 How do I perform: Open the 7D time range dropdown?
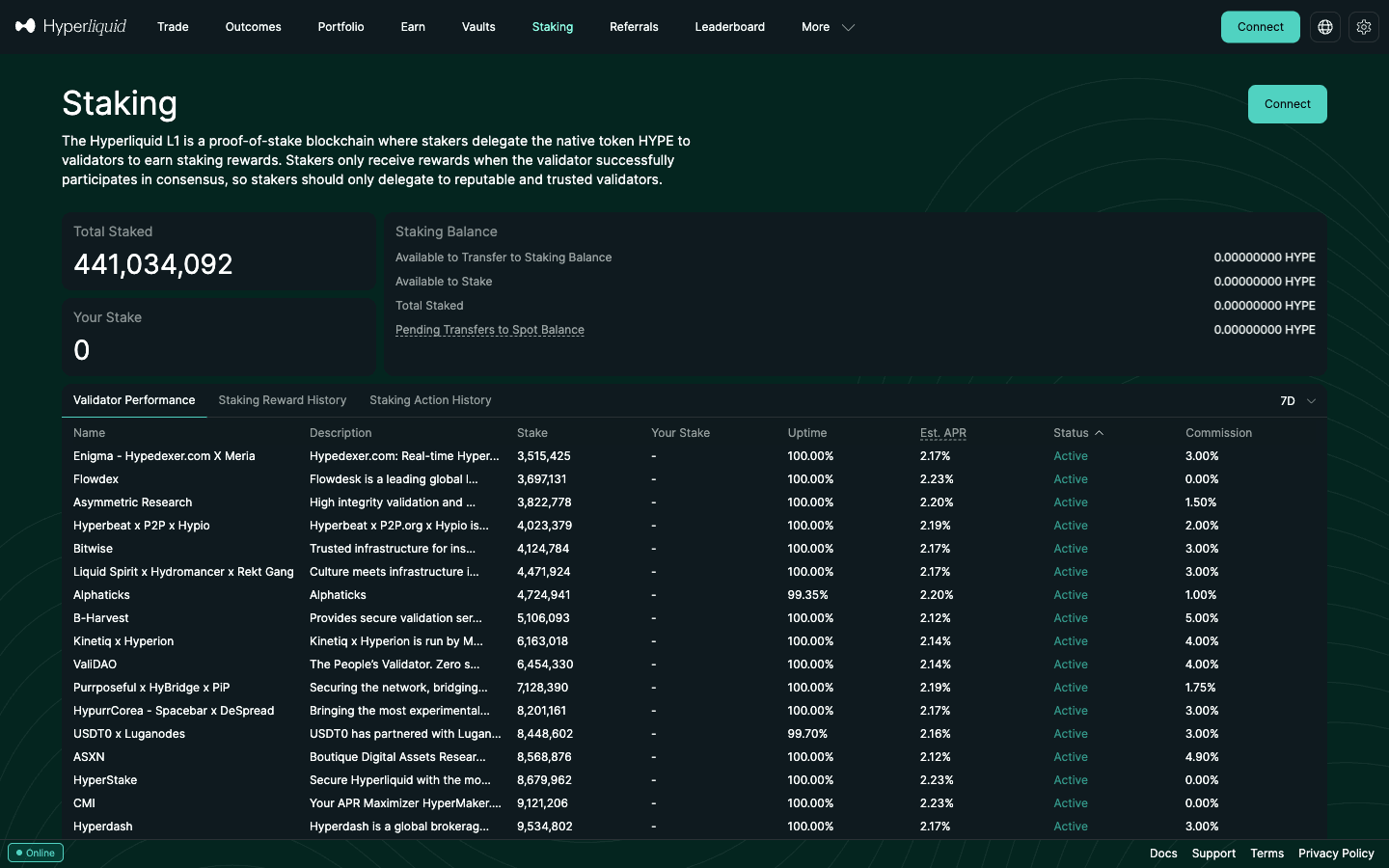coord(1297,401)
